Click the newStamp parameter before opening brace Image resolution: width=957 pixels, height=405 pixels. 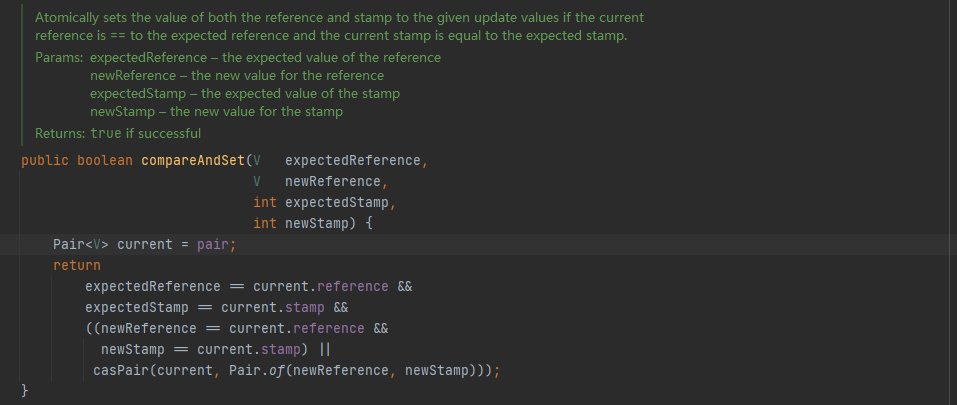tap(317, 223)
